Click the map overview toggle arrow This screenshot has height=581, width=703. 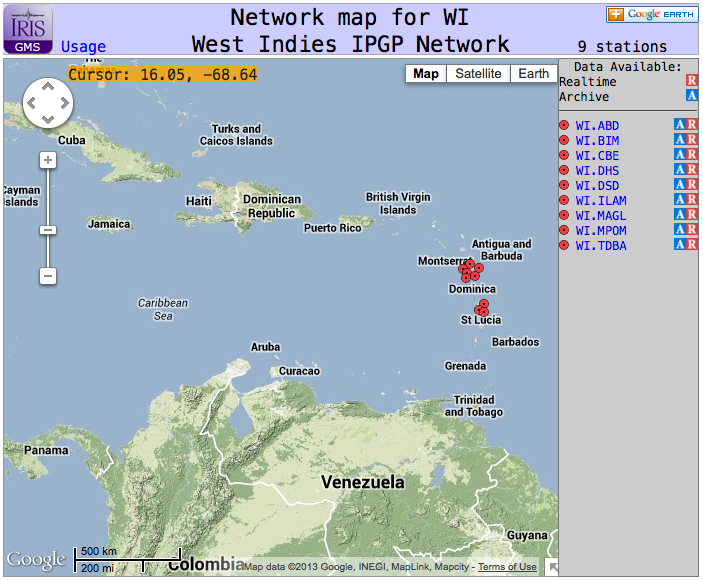pos(552,568)
